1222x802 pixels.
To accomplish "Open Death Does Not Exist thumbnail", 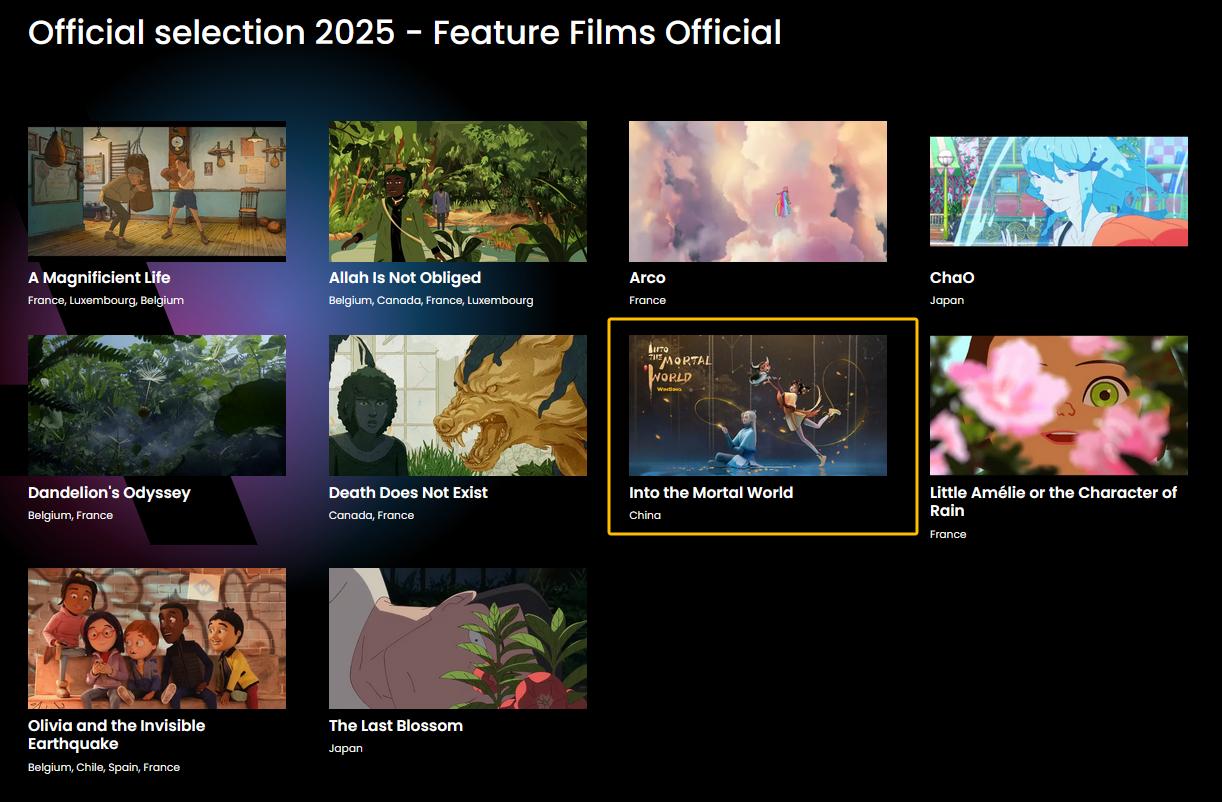I will coord(458,405).
